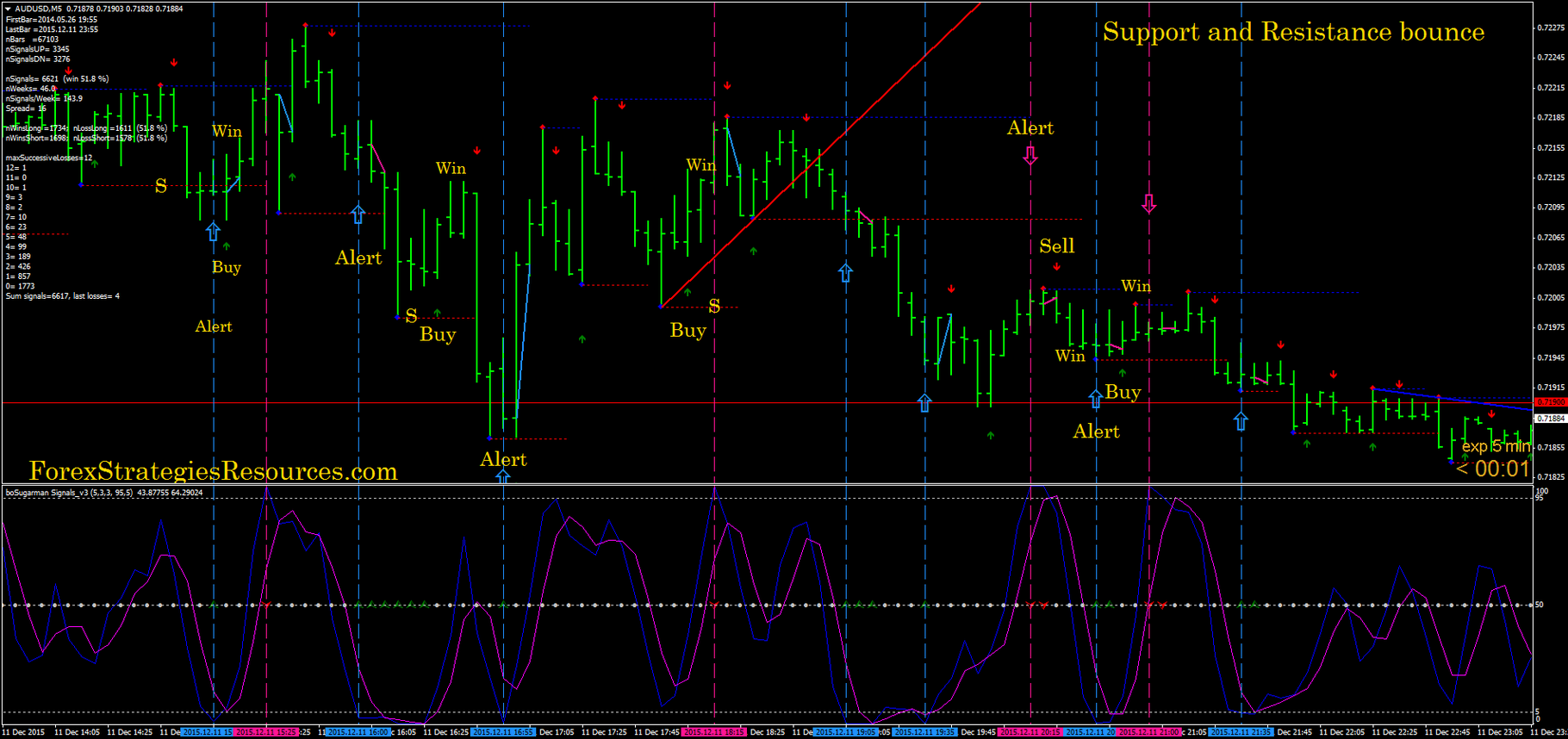Click the blue up arrow above leftmost Buy

[213, 232]
